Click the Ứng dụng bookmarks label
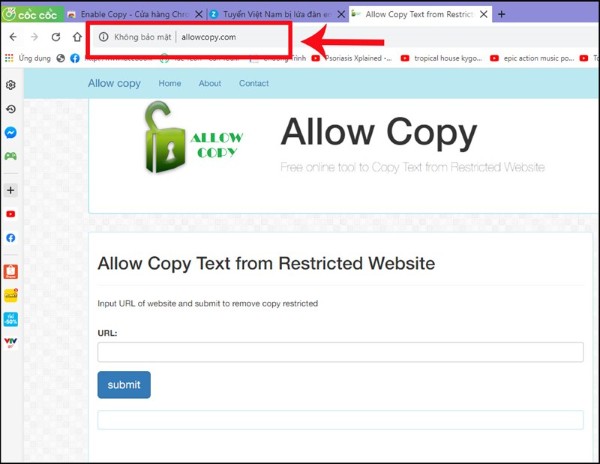 (34, 58)
